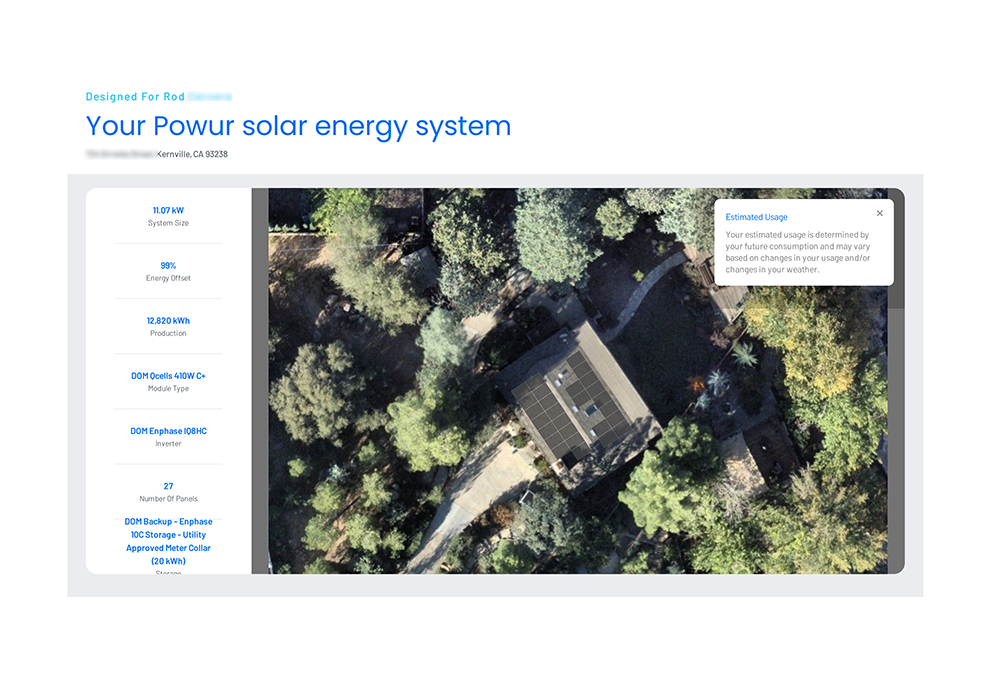Screen dimensions: 1000x697
Task: Close the Estimated Usage tooltip
Action: 879,214
